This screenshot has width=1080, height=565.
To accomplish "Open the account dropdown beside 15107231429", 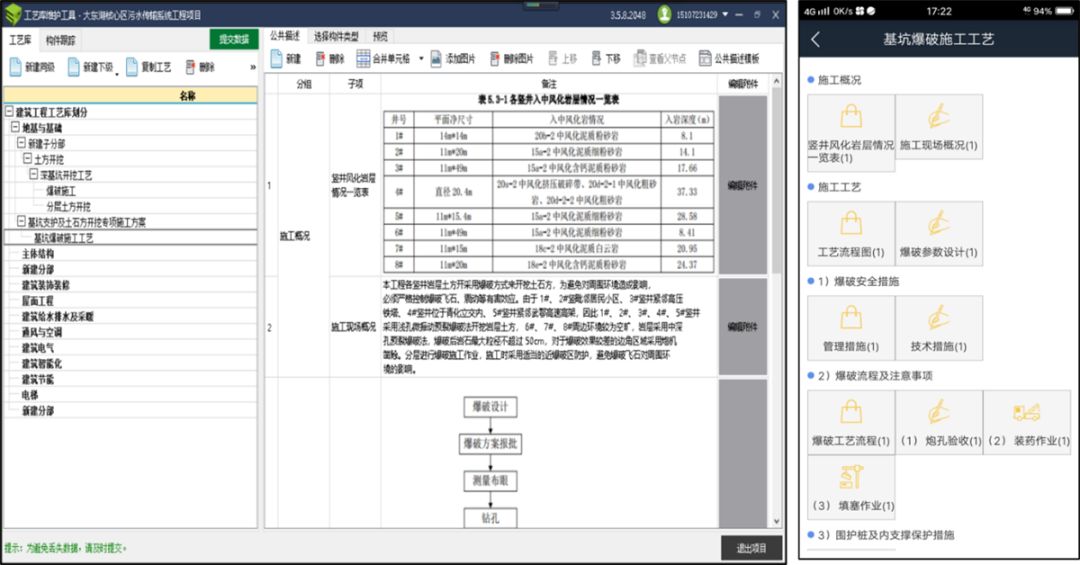I will click(725, 14).
